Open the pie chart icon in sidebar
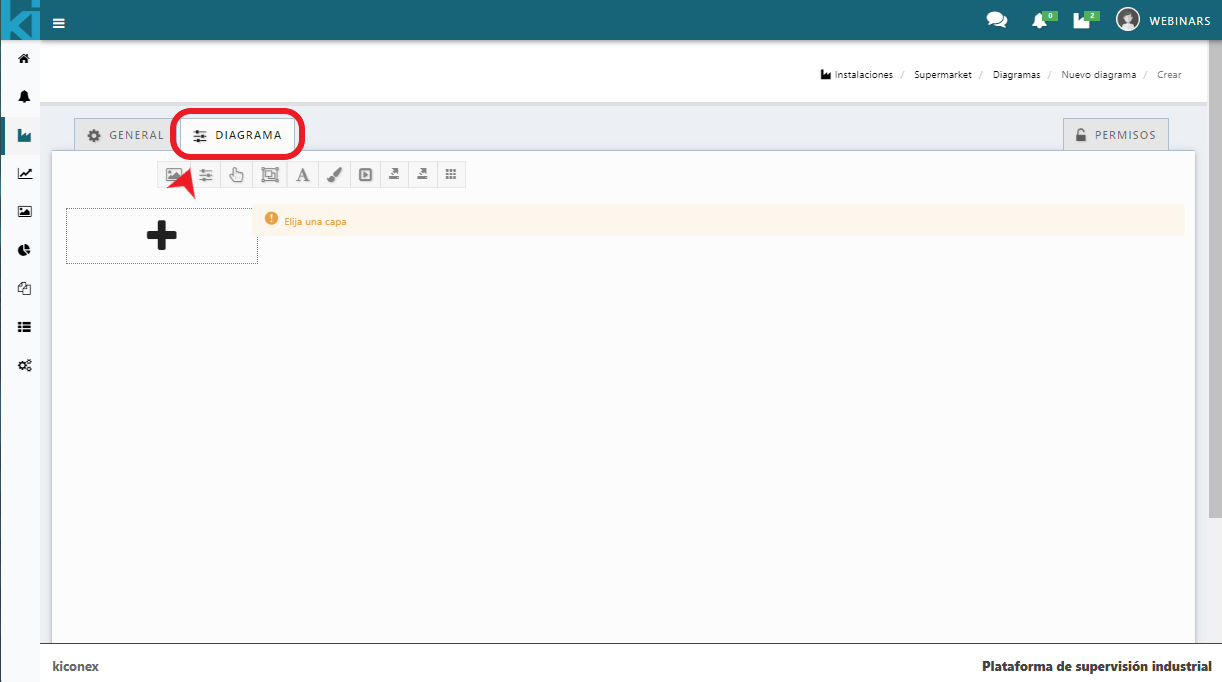The height and width of the screenshot is (682, 1222). tap(24, 250)
